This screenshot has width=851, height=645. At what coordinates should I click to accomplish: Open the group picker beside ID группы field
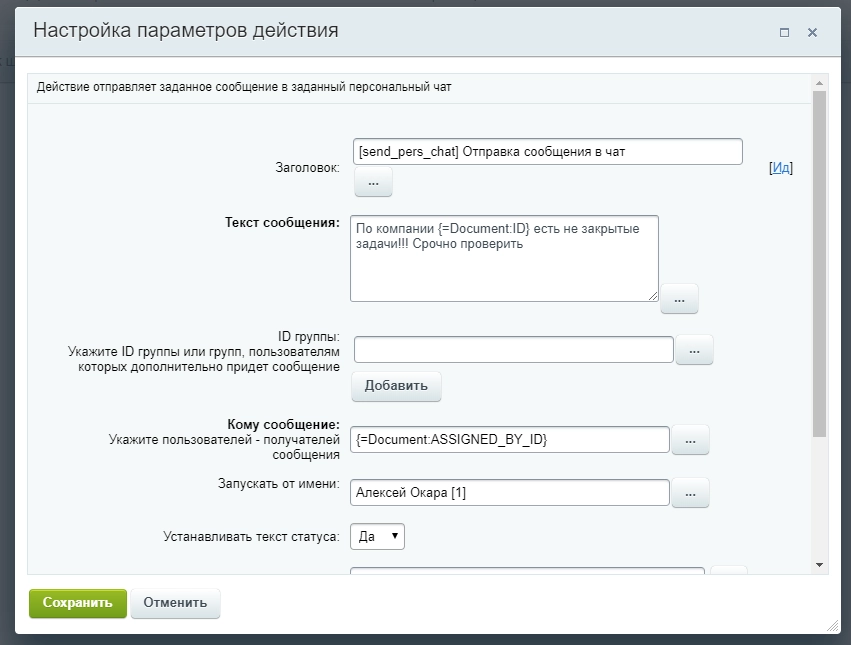coord(694,349)
